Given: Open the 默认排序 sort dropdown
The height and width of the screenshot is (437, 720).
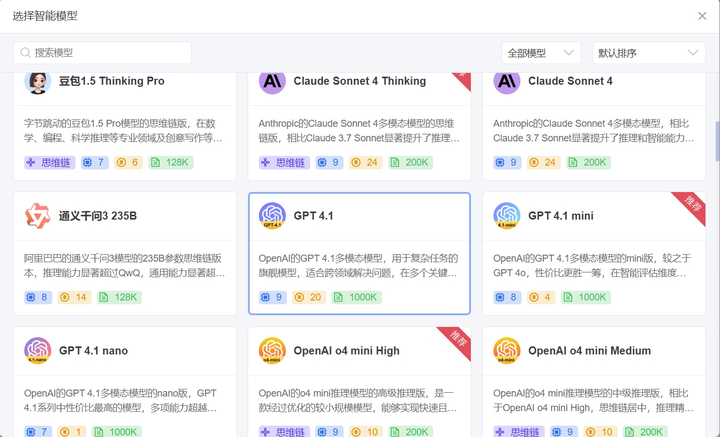Looking at the screenshot, I should pos(649,53).
